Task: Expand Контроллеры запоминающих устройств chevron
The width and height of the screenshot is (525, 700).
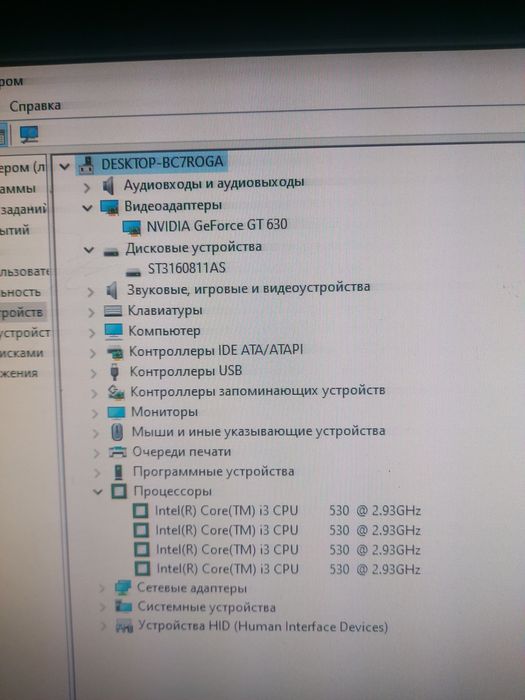Action: coord(94,393)
